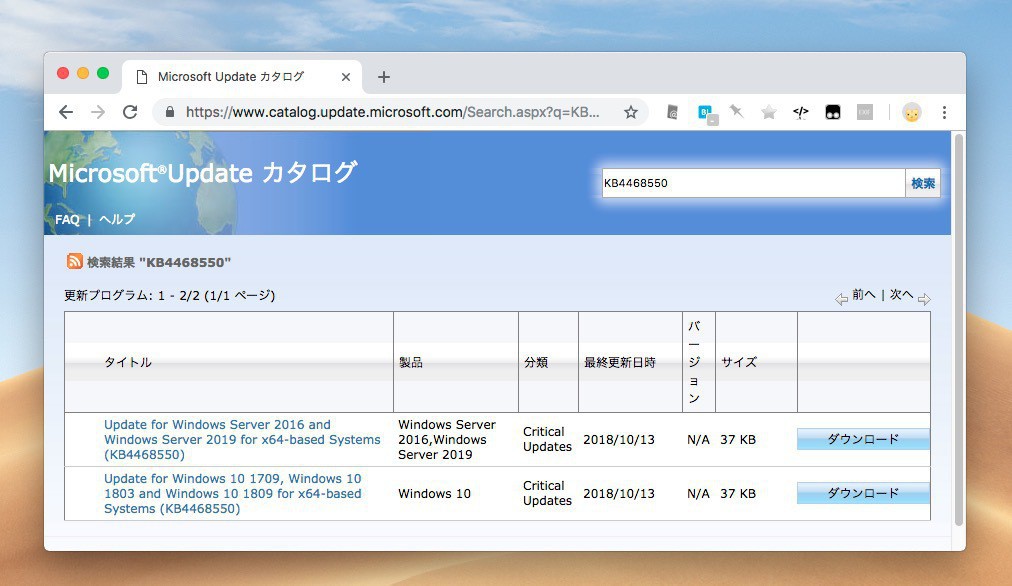
Task: Open a new browser tab
Action: (384, 77)
